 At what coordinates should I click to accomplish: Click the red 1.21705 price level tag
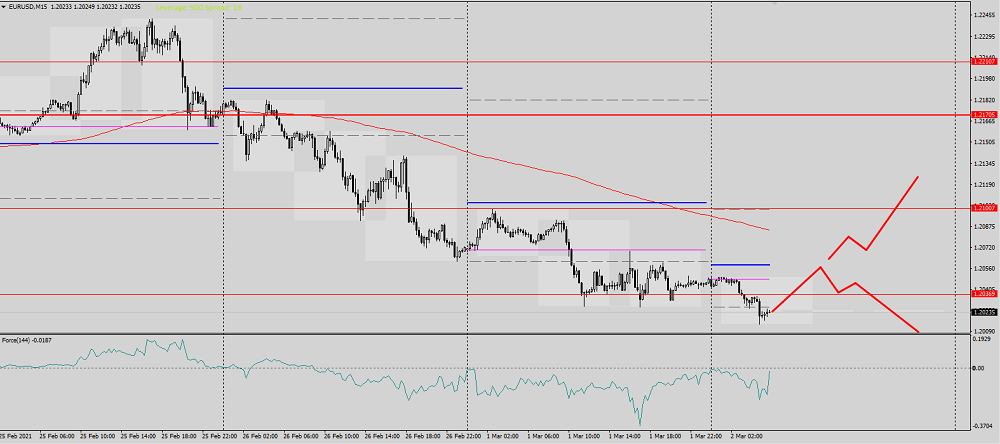point(983,115)
